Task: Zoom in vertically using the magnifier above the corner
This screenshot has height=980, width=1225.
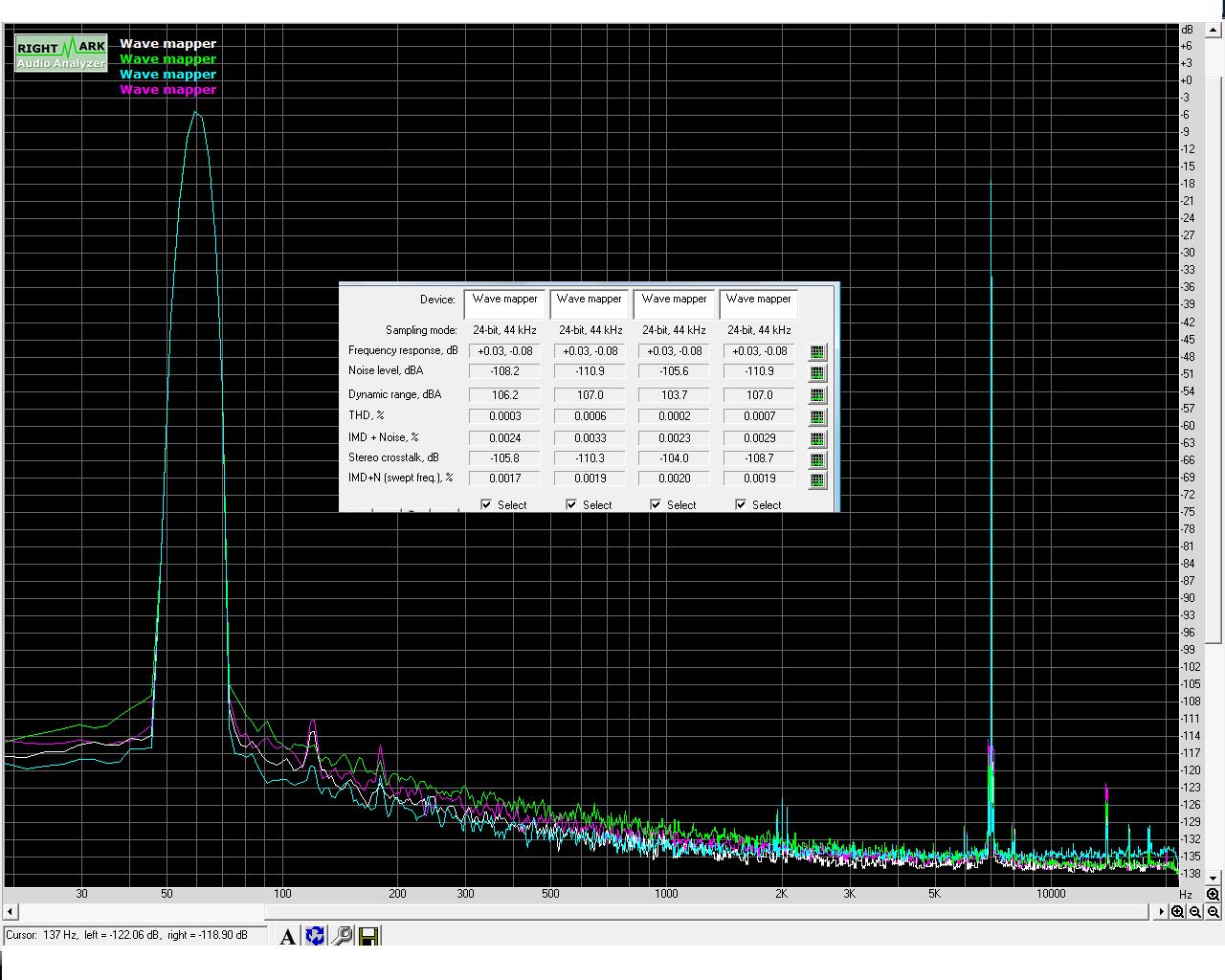Action: pyautogui.click(x=1213, y=895)
